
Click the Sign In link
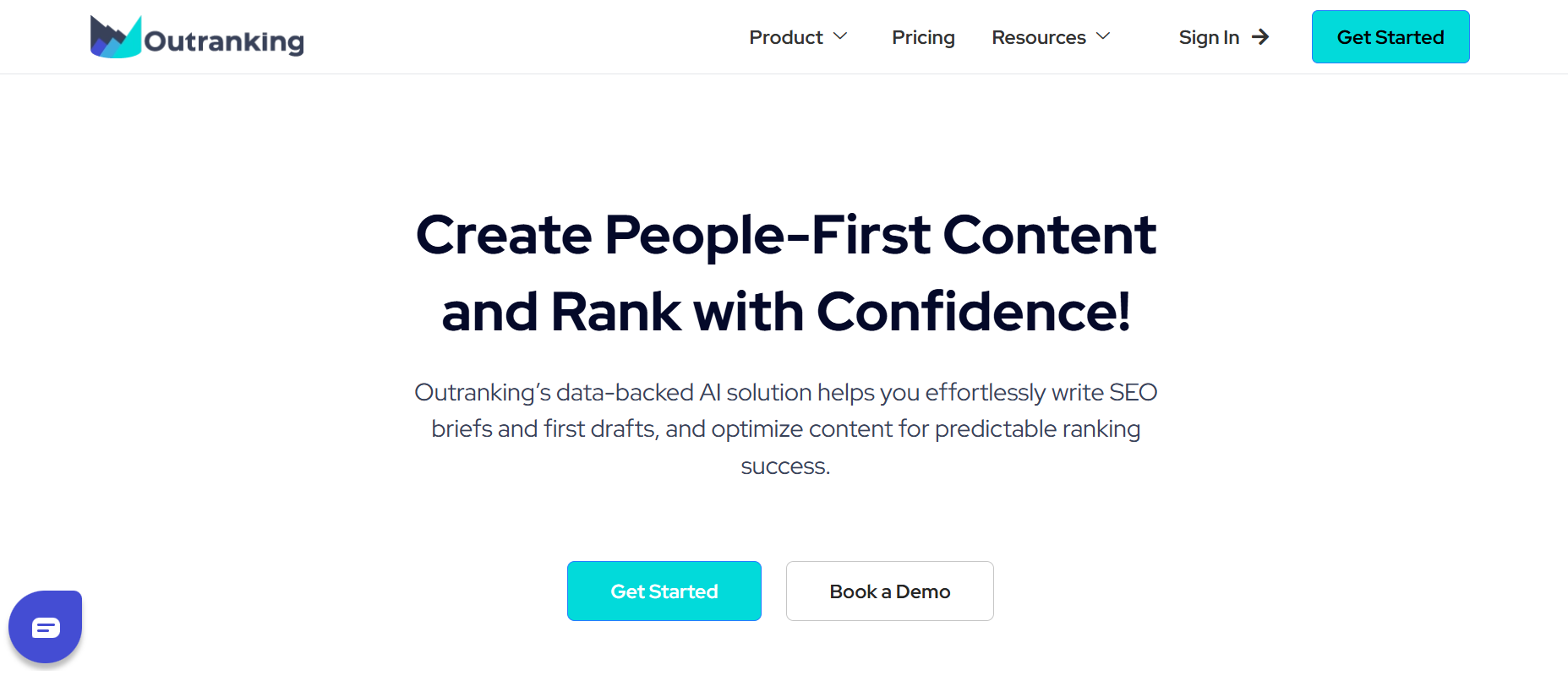[x=1209, y=37]
